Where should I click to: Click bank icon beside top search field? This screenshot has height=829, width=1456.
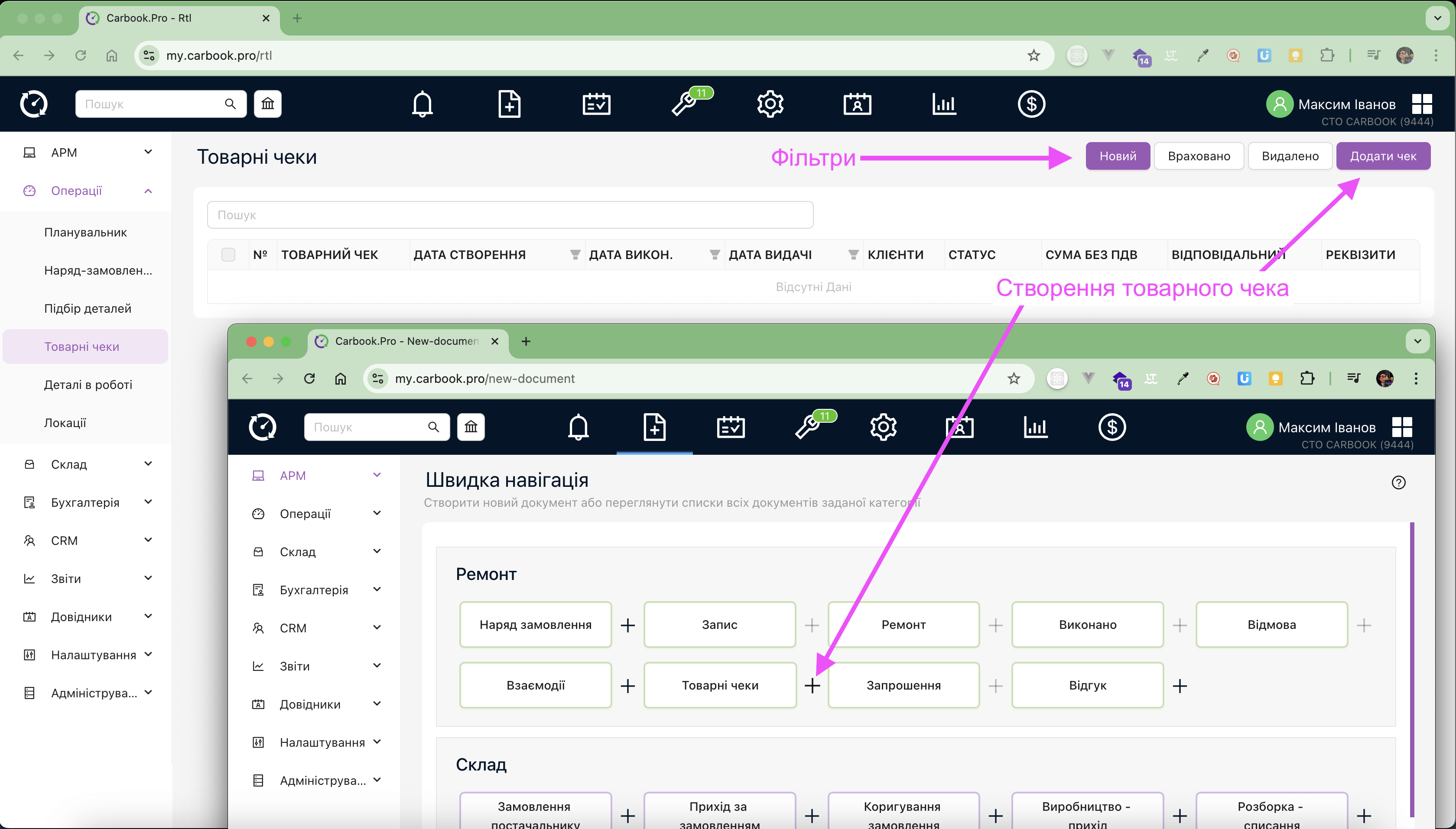click(x=267, y=104)
